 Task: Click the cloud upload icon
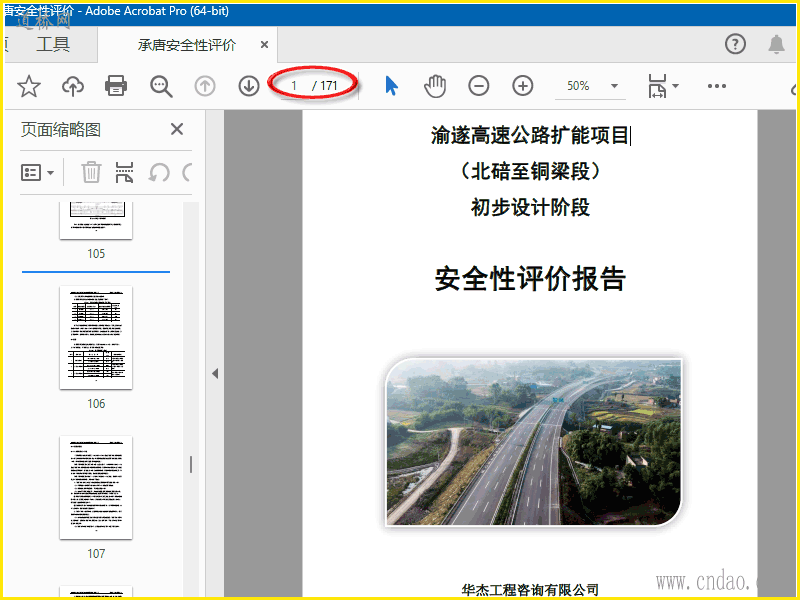point(73,86)
